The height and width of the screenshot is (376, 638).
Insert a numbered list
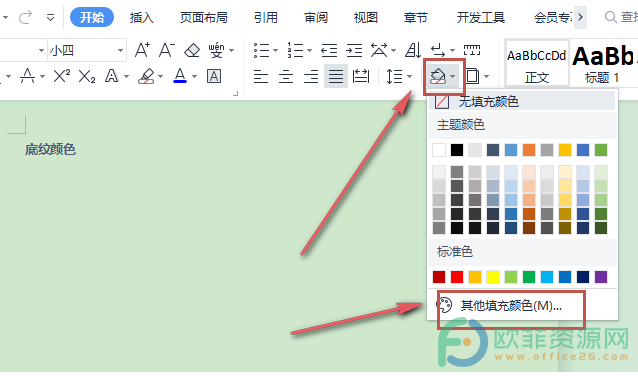295,50
